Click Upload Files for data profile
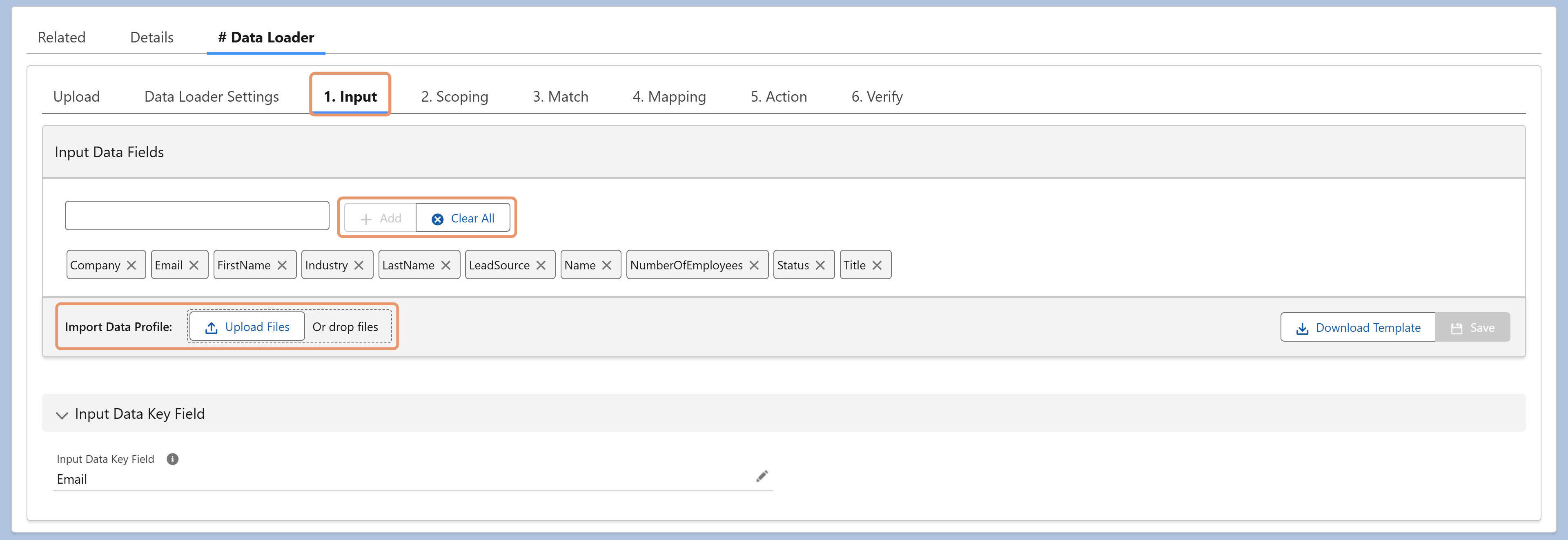 tap(247, 327)
